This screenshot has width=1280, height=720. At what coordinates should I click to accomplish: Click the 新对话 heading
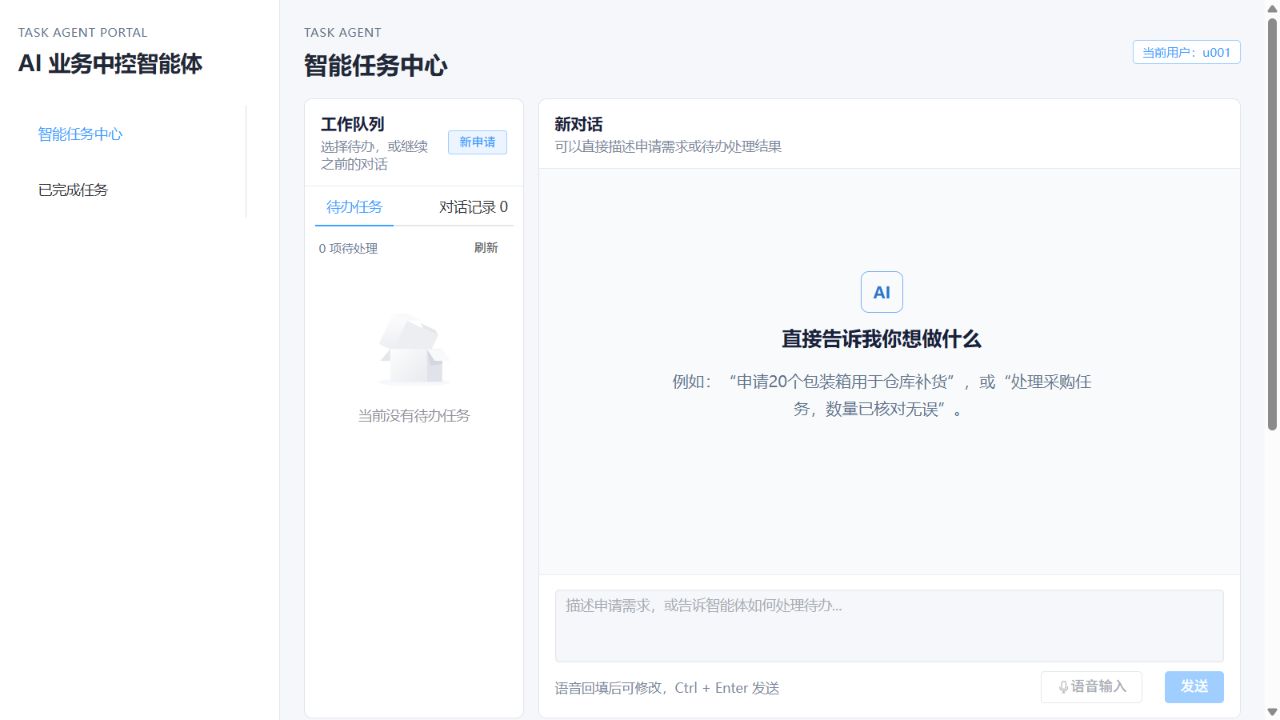point(579,124)
